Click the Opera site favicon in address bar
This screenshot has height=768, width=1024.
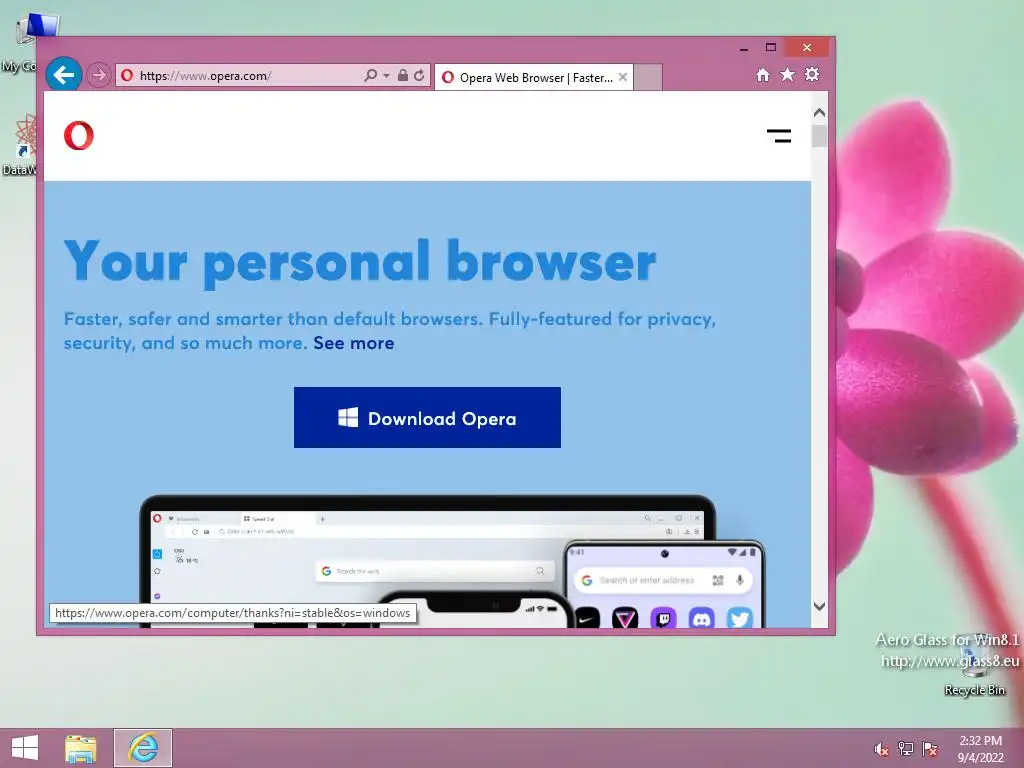[127, 76]
